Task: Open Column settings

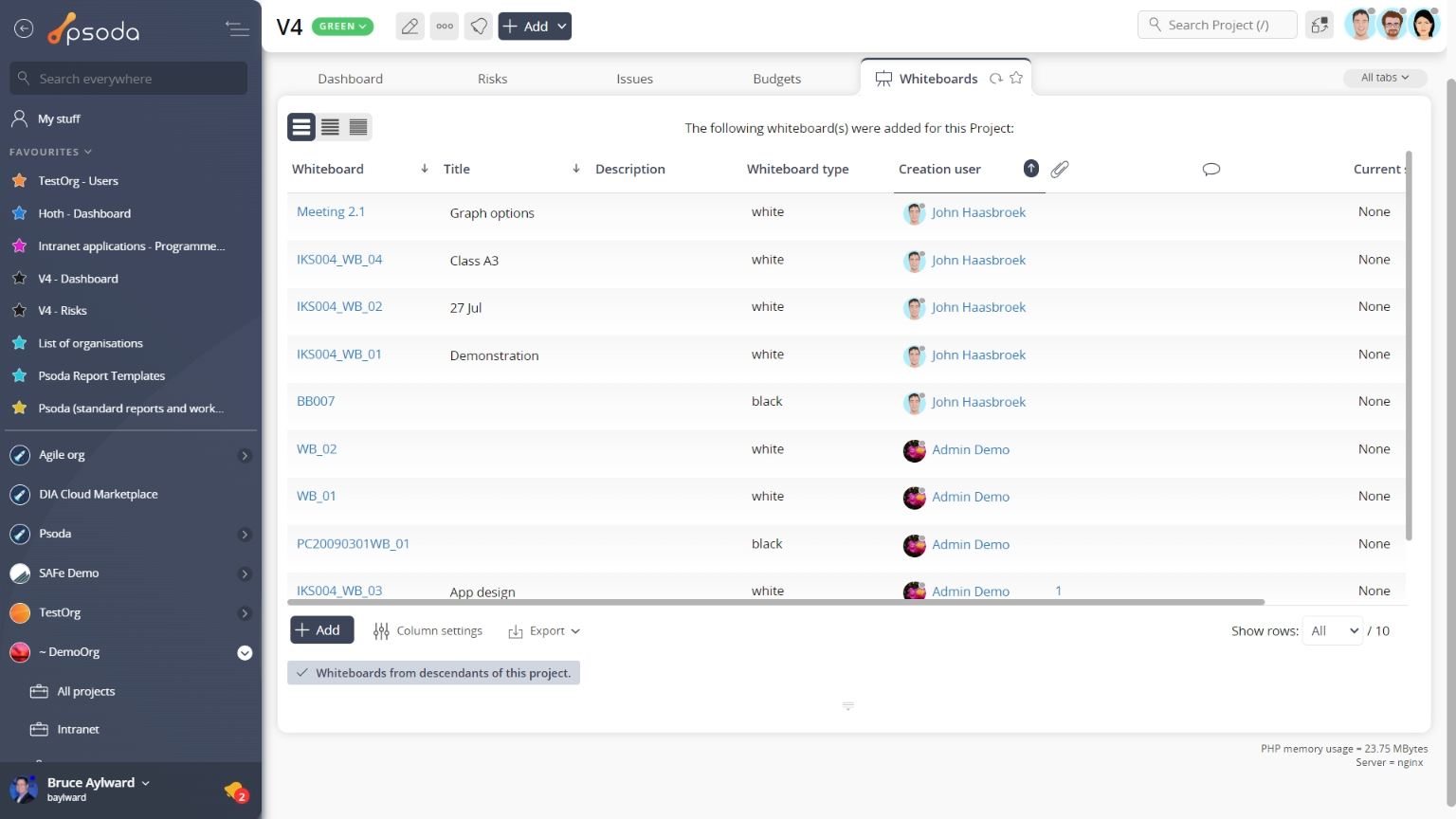Action: tap(428, 630)
